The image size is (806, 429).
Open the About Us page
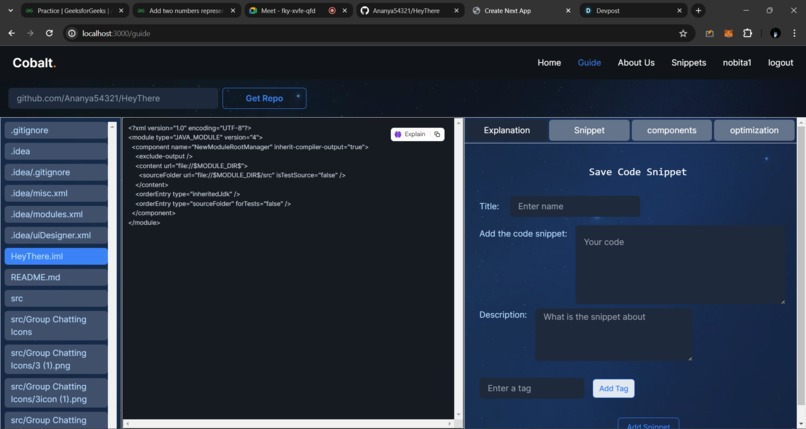pyautogui.click(x=636, y=63)
